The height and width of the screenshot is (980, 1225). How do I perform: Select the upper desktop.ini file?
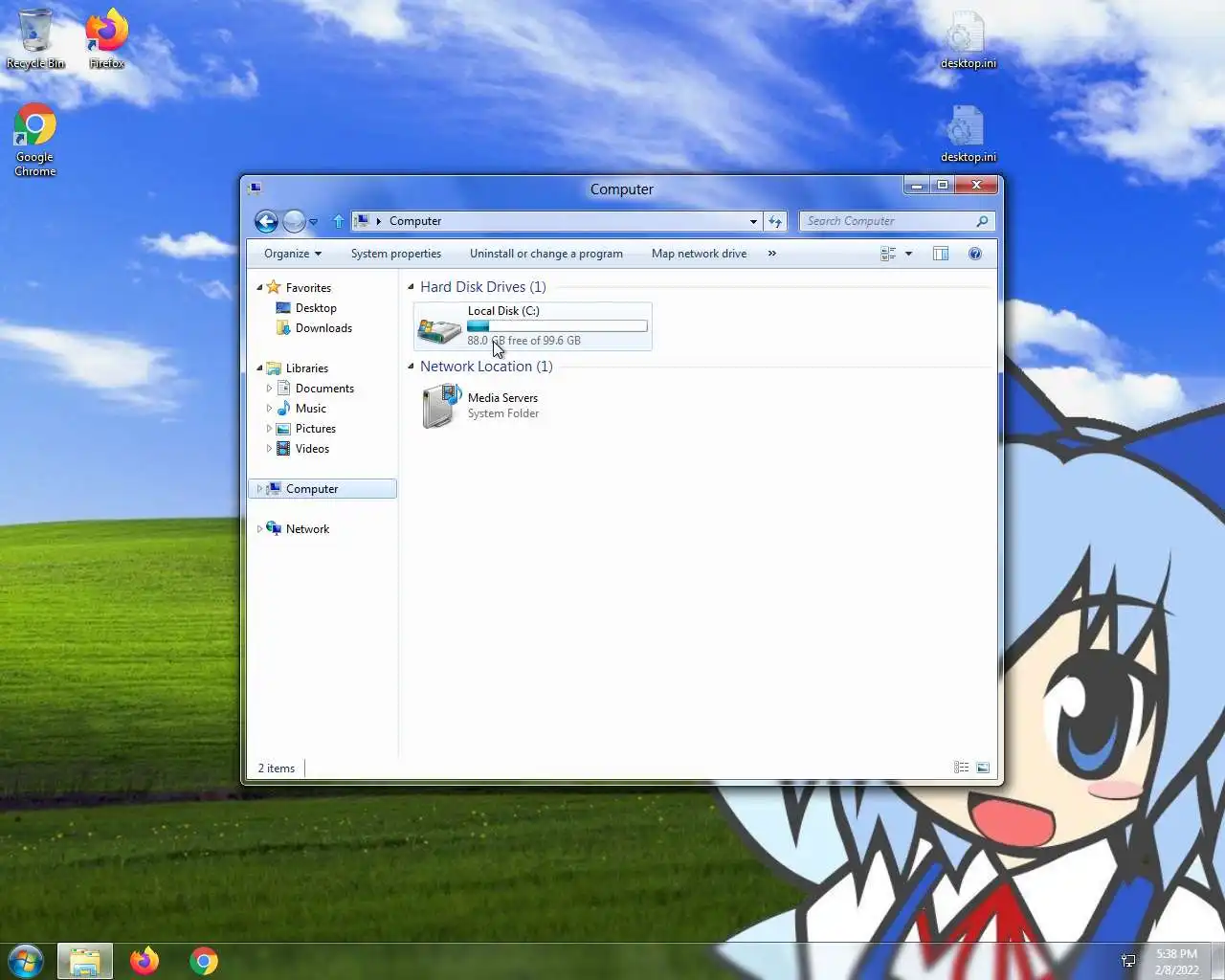coord(968,40)
